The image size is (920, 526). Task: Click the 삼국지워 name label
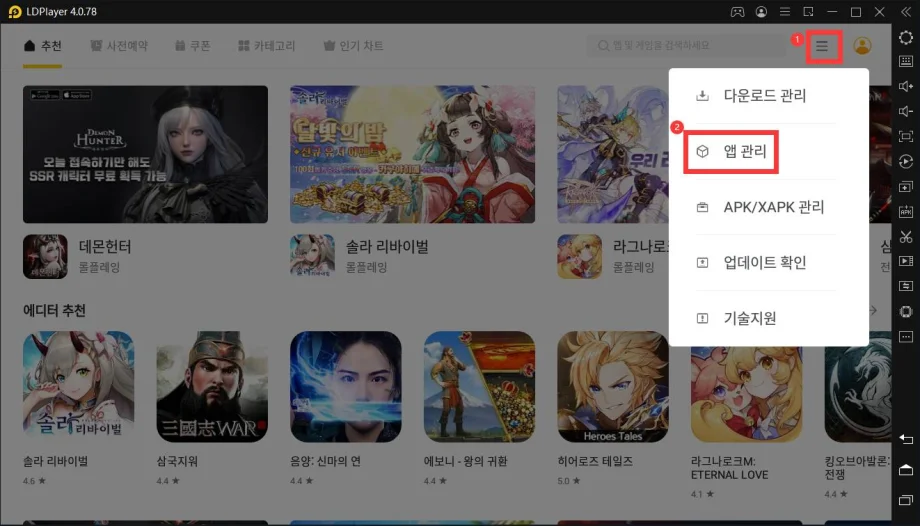(177, 461)
